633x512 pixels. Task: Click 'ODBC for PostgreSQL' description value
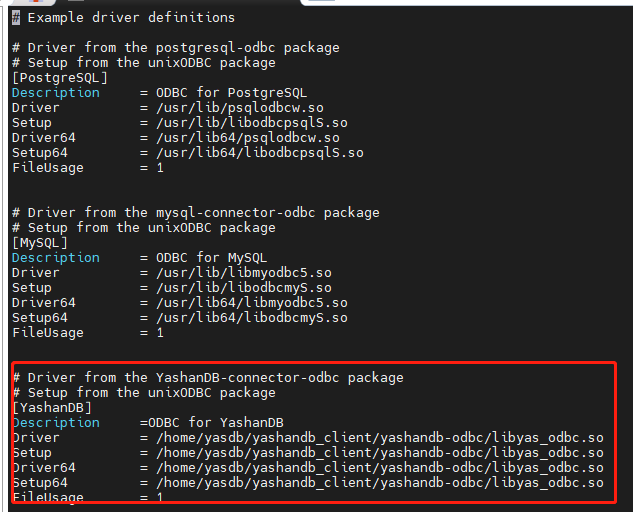coord(232,93)
